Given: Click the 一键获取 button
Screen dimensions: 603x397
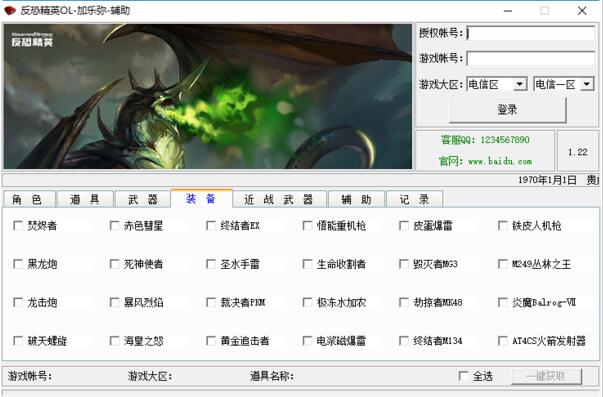Looking at the screenshot, I should tap(546, 376).
